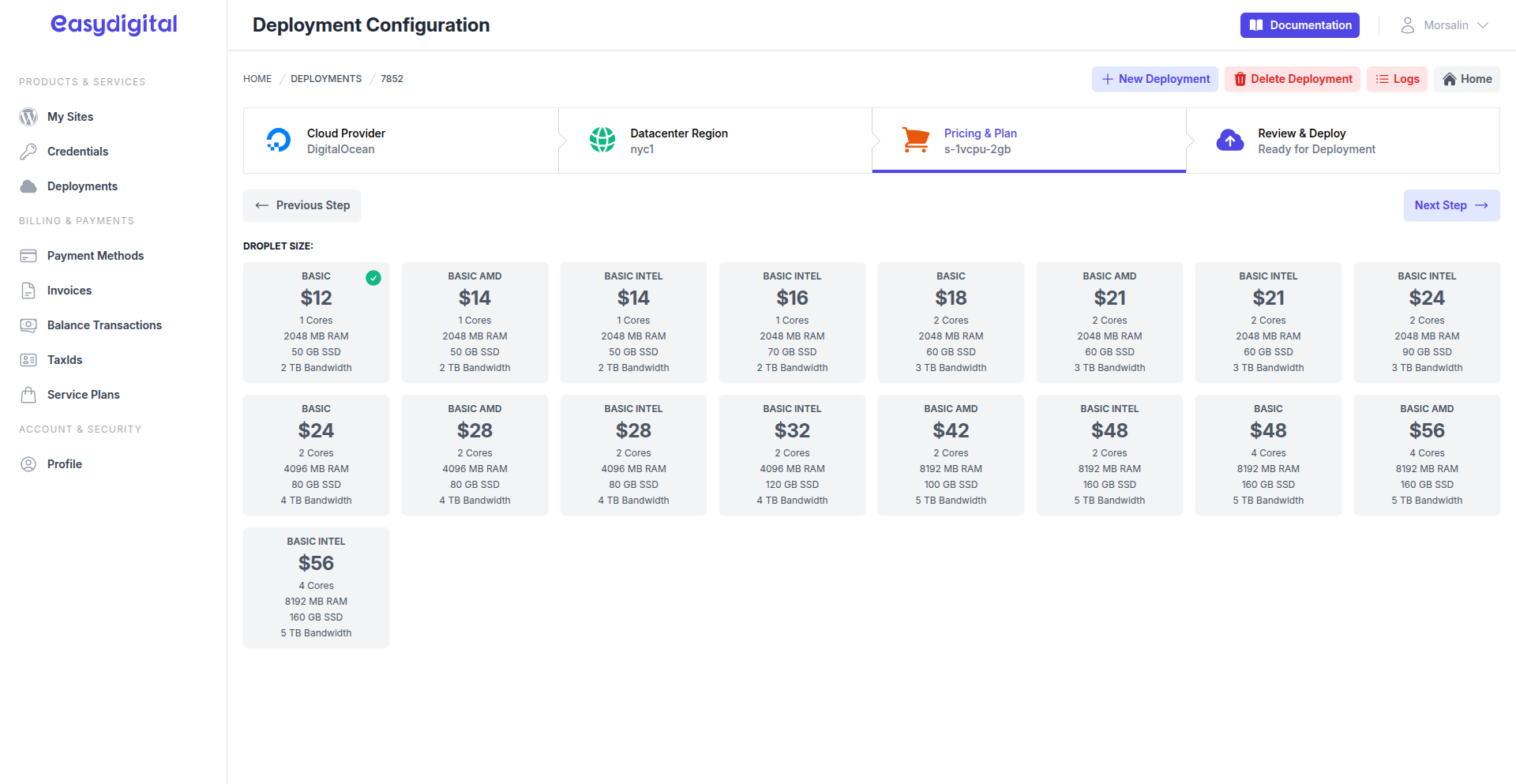The height and width of the screenshot is (784, 1516).
Task: Click the user circle icon beside Profile
Action: [28, 464]
